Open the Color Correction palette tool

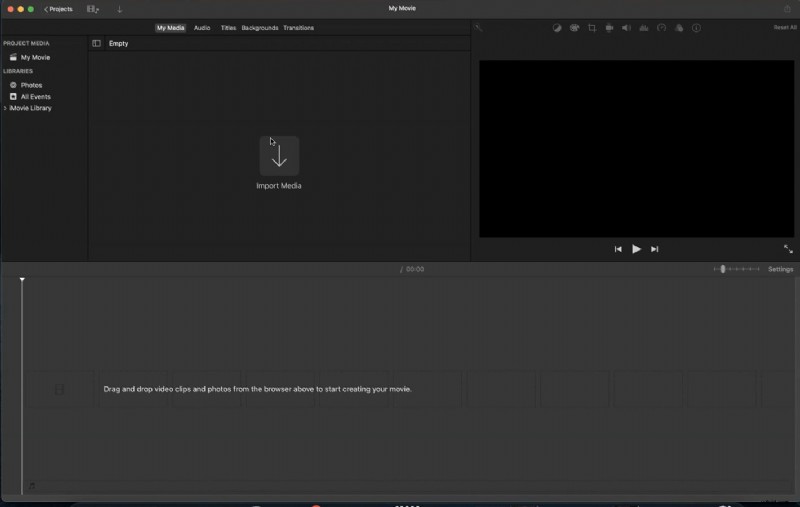coord(574,28)
